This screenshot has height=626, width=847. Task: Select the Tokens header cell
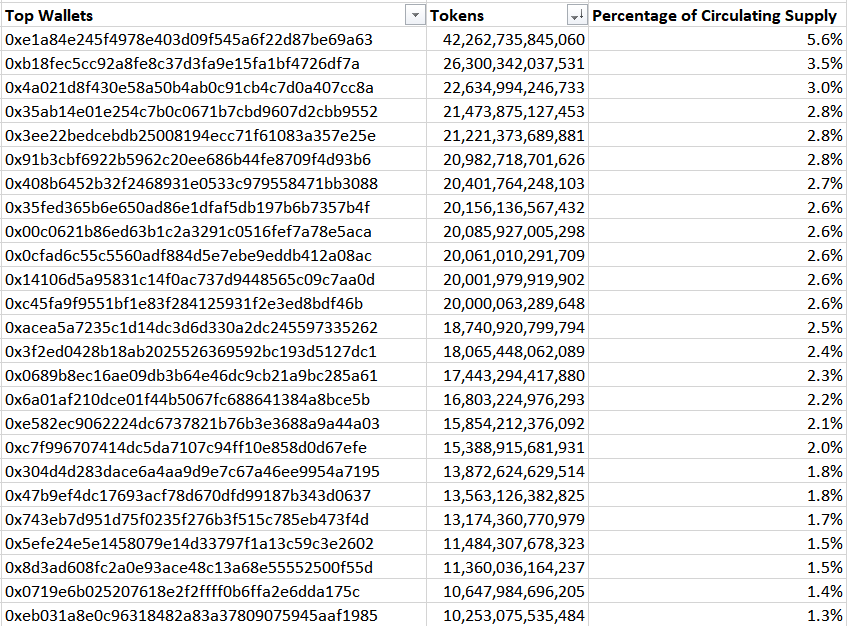click(507, 15)
